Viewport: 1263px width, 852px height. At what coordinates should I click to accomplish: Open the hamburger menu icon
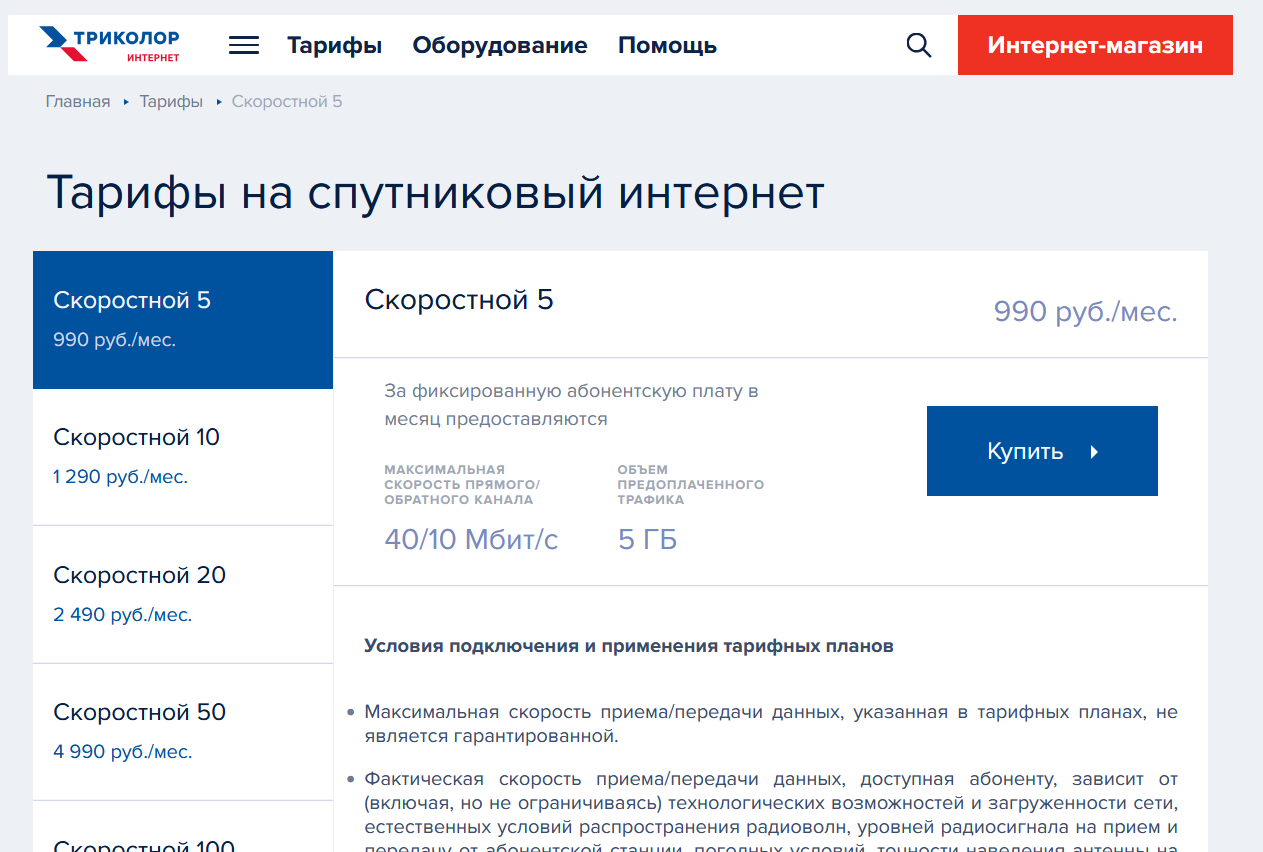coord(243,45)
